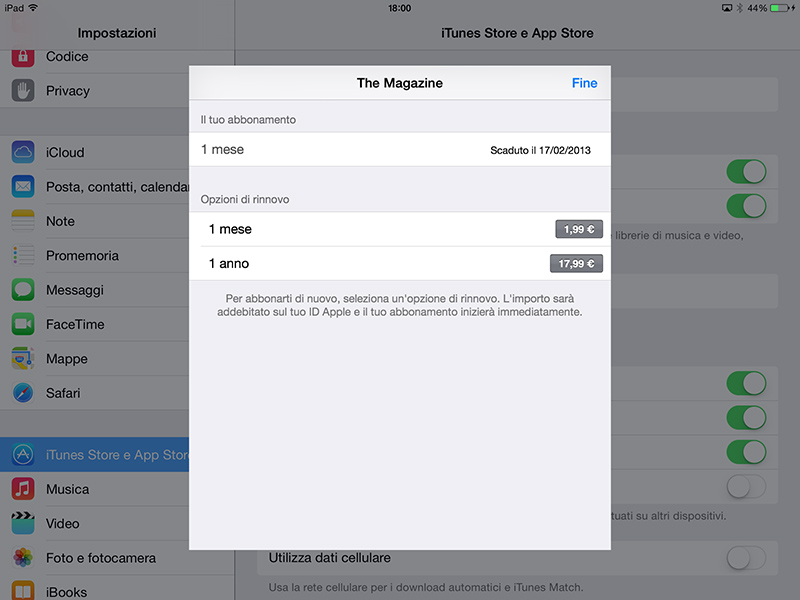Tap Fine to close The Magazine dialog
This screenshot has height=600, width=800.
click(x=584, y=83)
